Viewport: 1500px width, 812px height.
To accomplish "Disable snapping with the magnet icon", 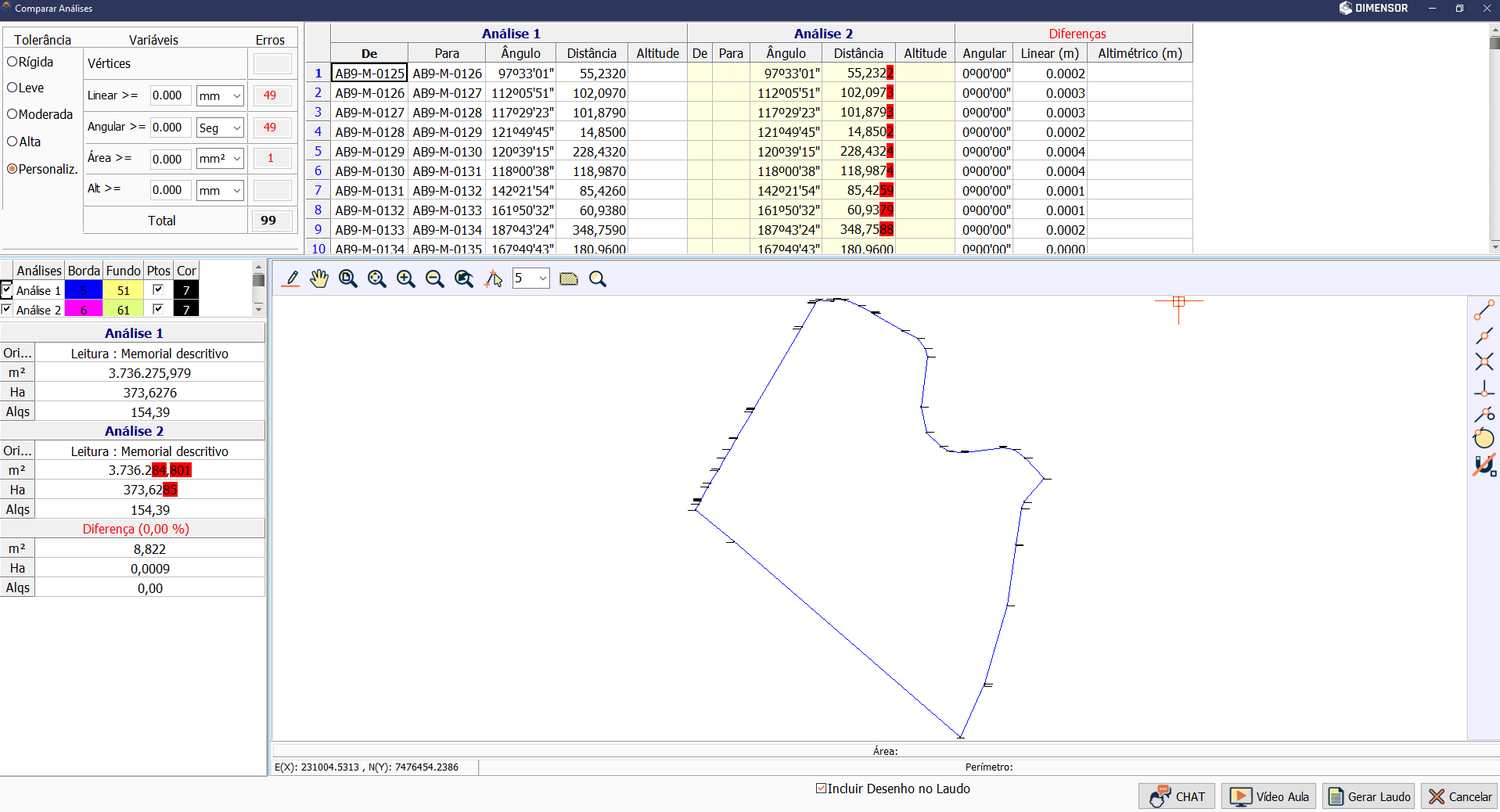I will [1484, 466].
